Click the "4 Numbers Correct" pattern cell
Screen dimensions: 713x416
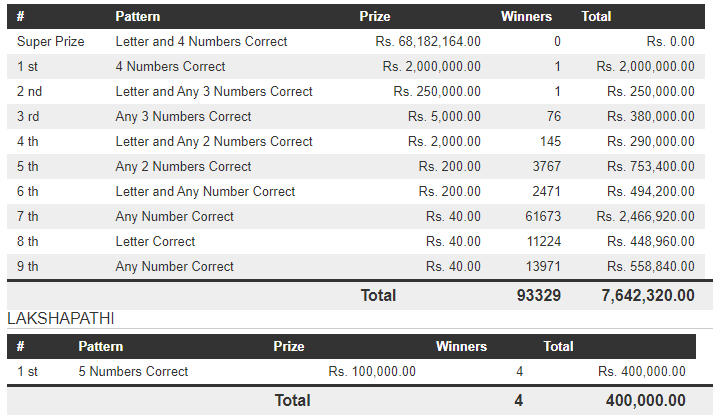point(170,67)
